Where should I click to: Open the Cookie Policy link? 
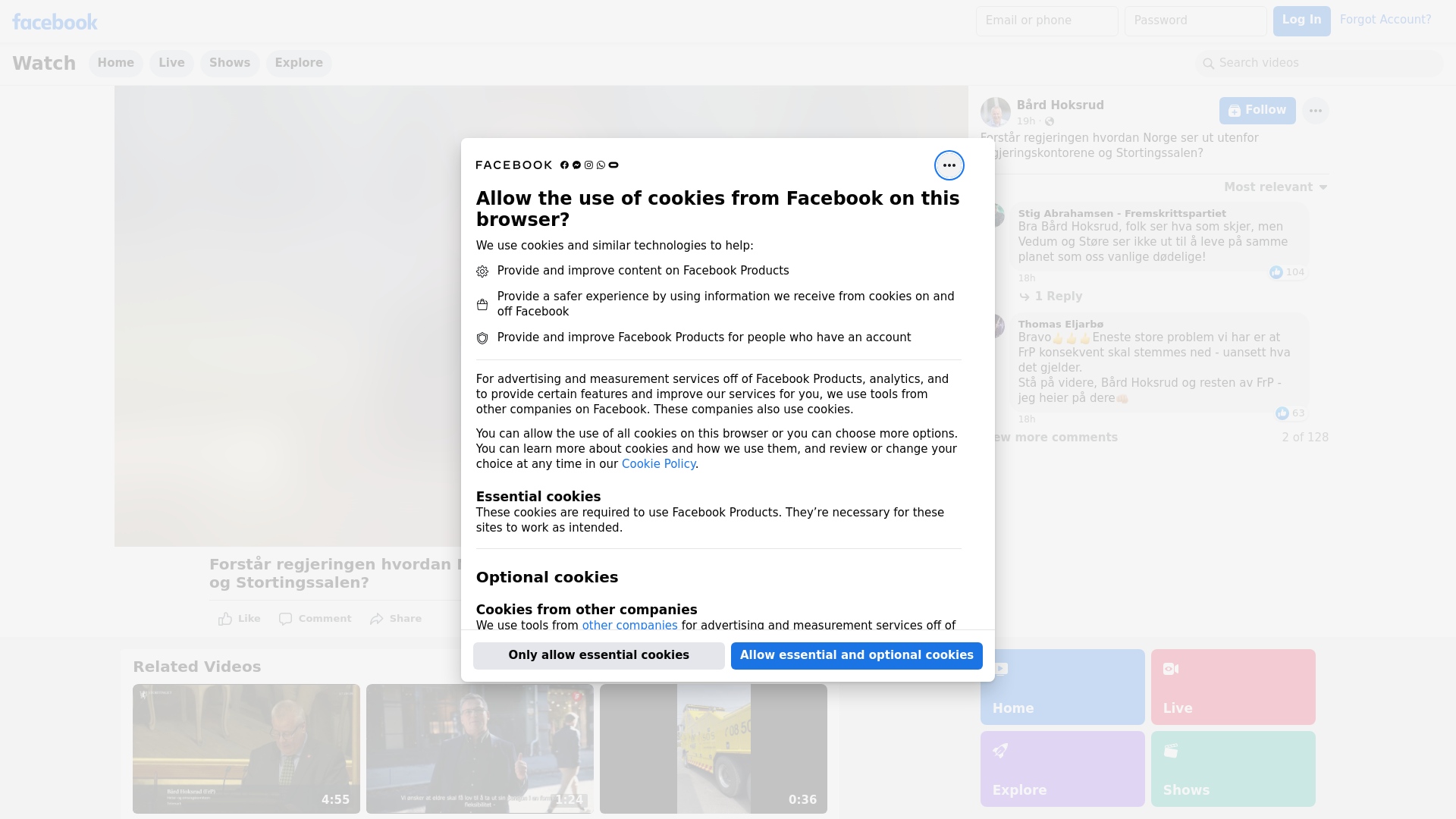point(658,464)
